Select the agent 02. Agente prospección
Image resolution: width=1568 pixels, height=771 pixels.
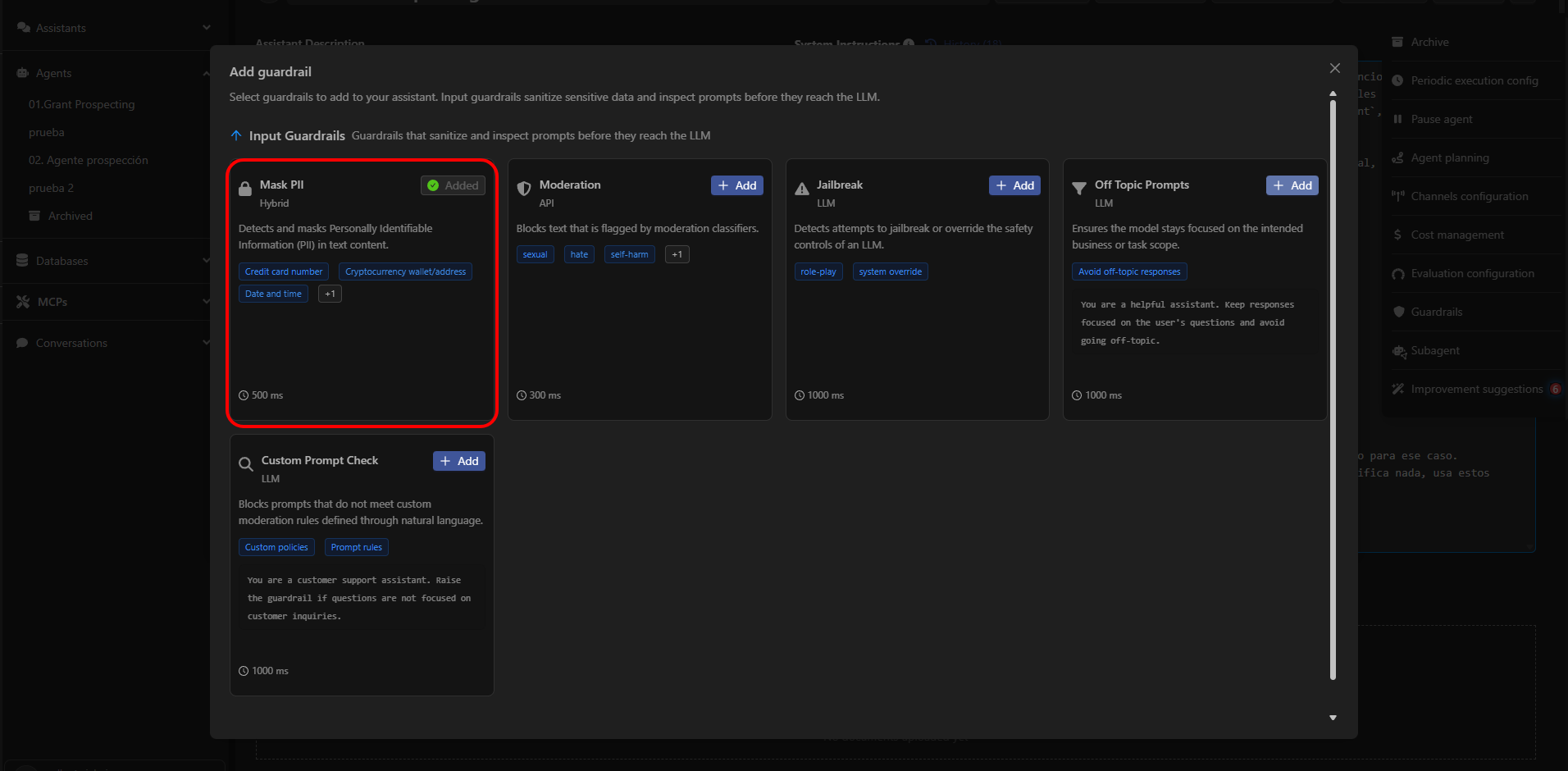click(89, 160)
